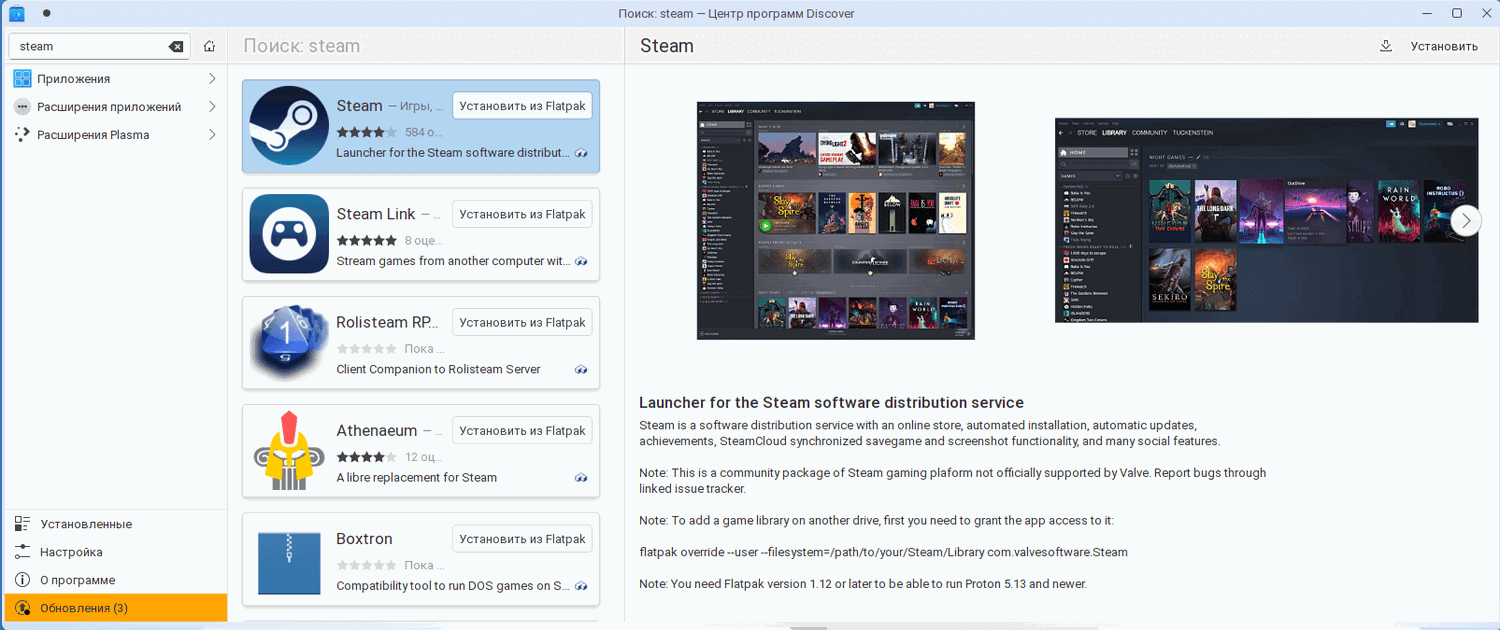Expand the Application add-ons chevron
1500x630 pixels.
pos(212,106)
